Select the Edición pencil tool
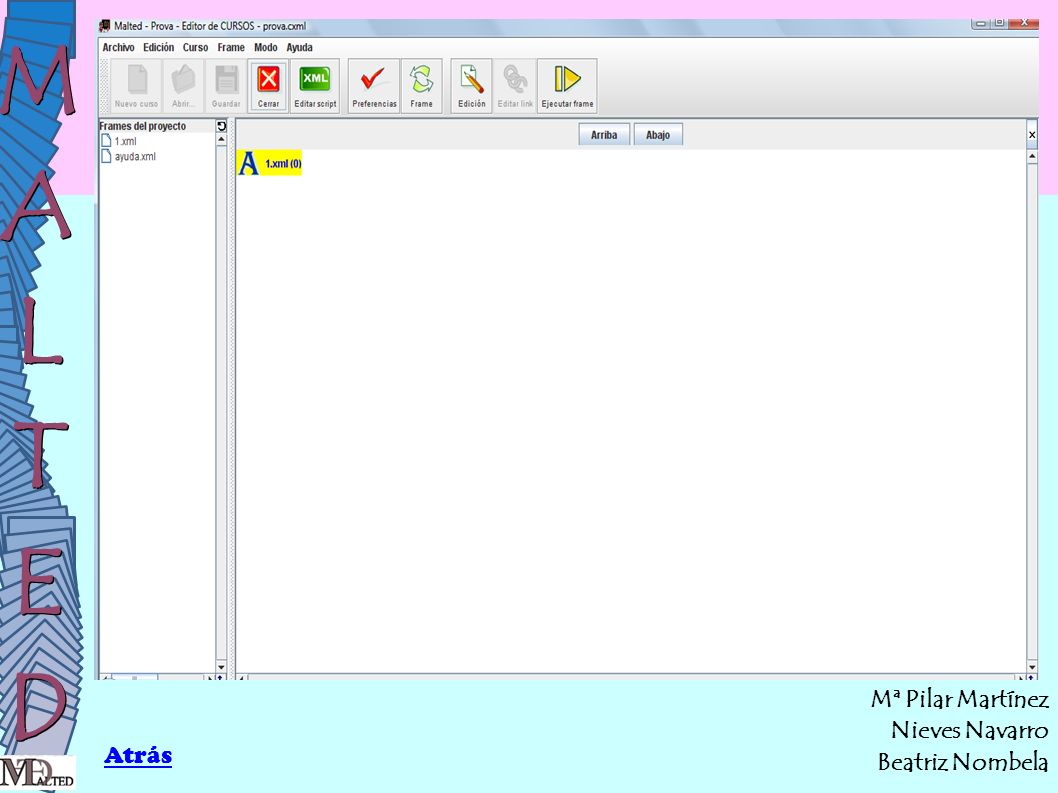Screen dimensions: 1058x793 click(x=472, y=86)
